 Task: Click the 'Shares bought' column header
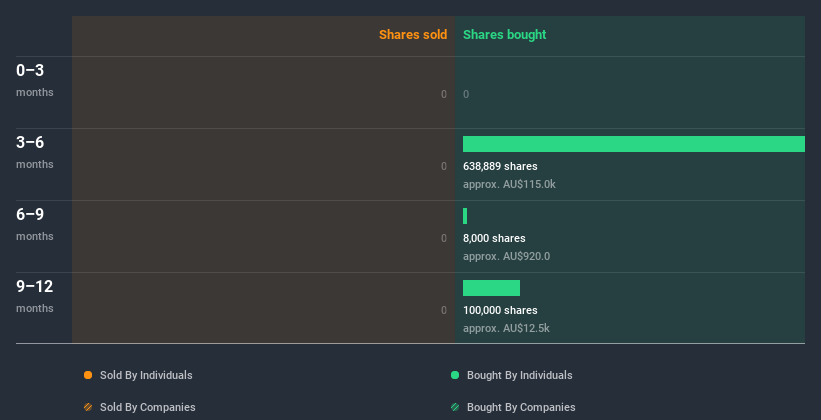coord(504,35)
